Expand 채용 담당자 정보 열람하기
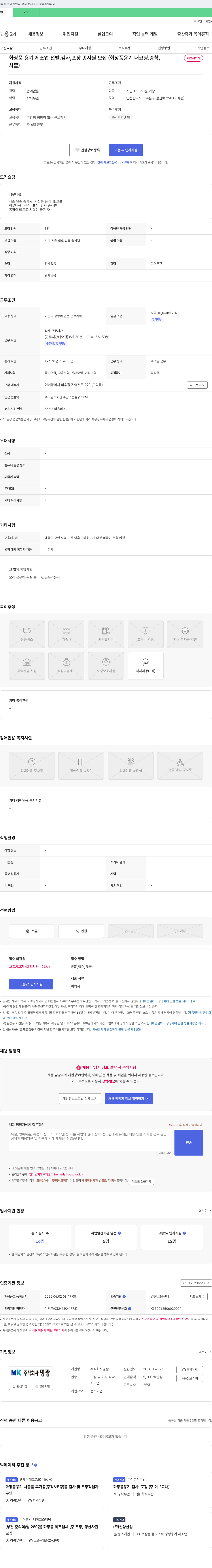 tap(129, 1099)
